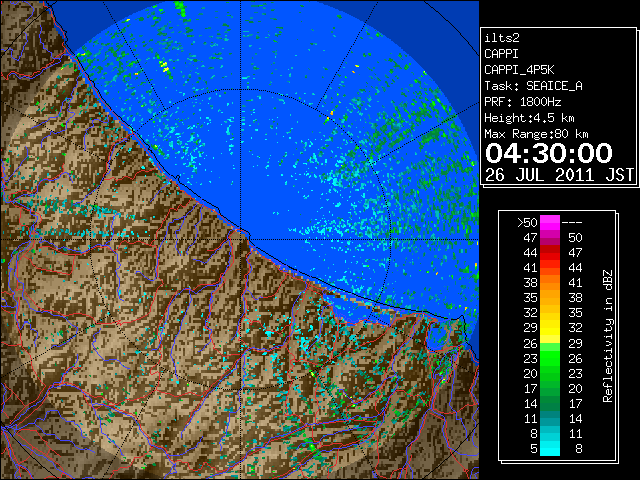Select the 'CAPPI_4P5K' product text
Viewport: 640px width, 480px height.
pyautogui.click(x=519, y=70)
